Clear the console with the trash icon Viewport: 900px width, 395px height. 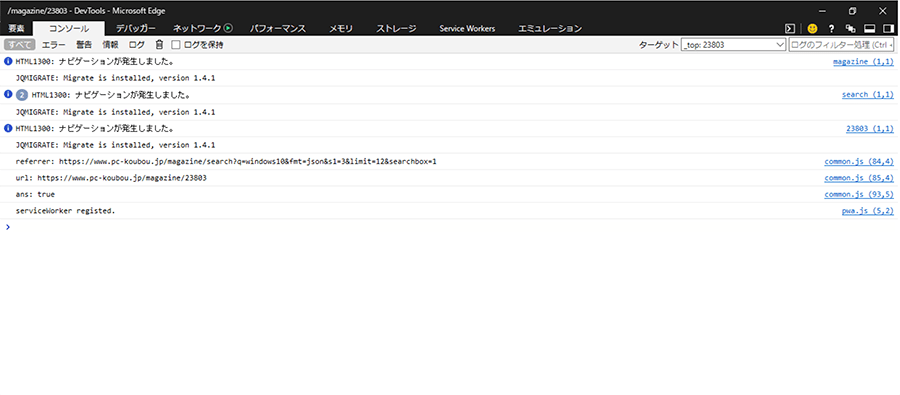click(x=160, y=44)
